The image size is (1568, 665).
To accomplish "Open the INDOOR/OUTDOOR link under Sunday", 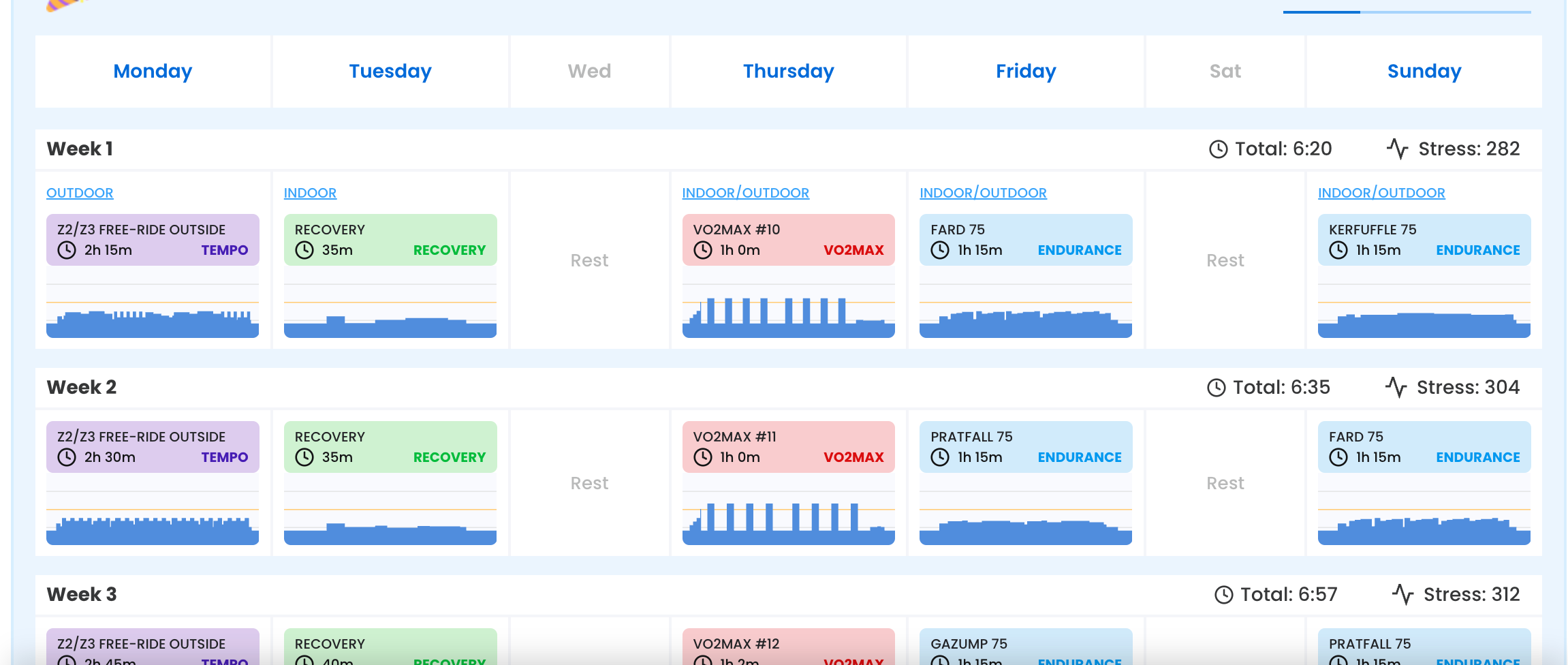I will (1381, 193).
